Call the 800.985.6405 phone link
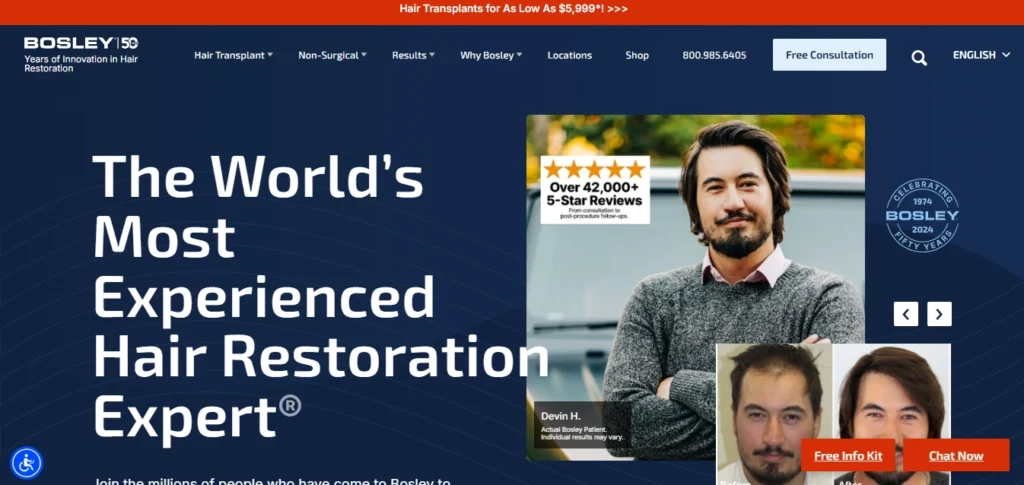 tap(714, 55)
